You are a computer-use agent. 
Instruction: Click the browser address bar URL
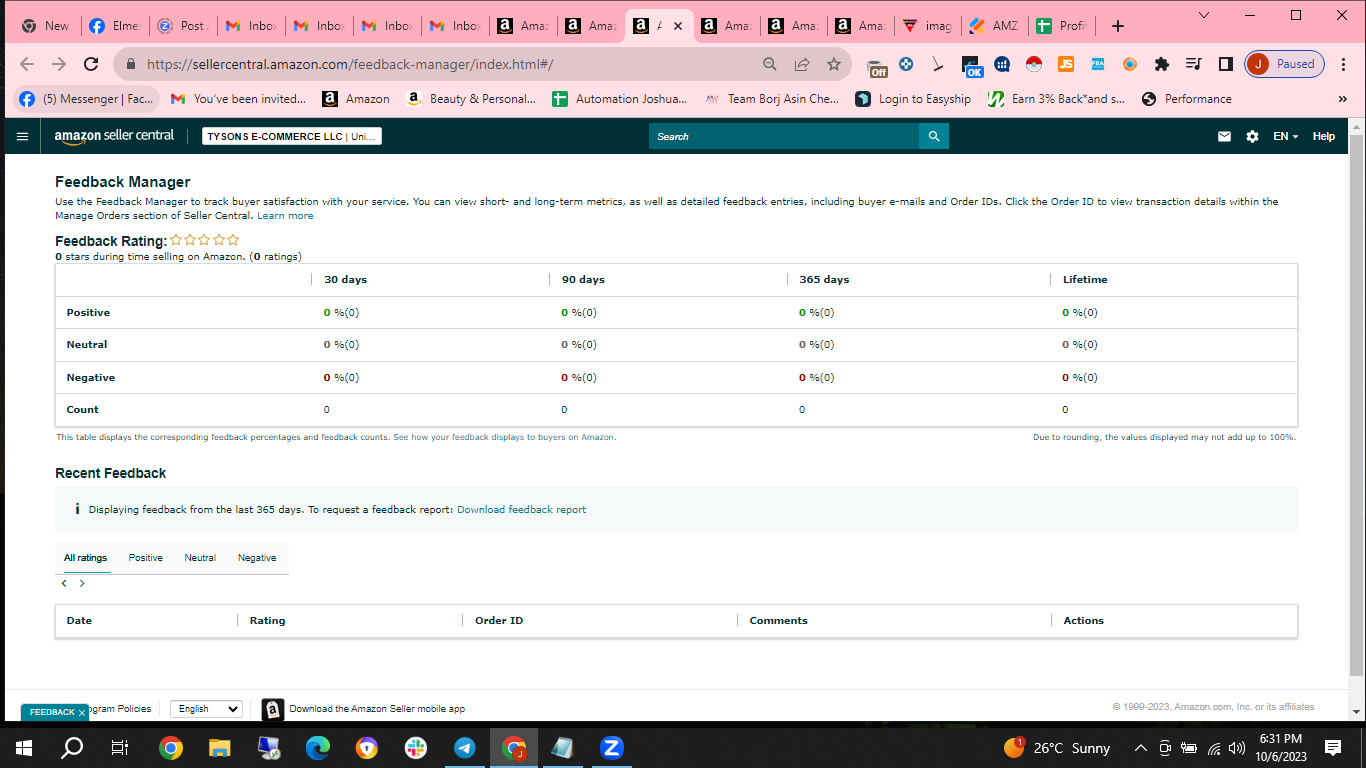pyautogui.click(x=350, y=64)
